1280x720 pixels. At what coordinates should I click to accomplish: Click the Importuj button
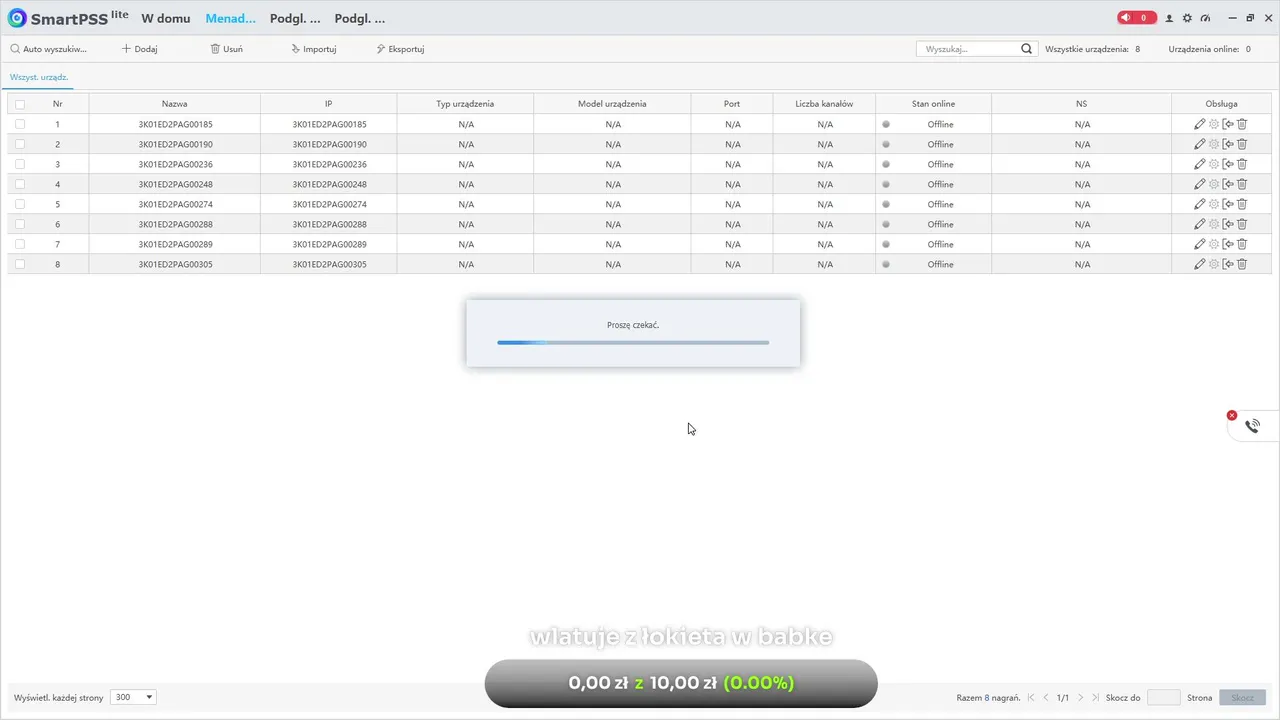pos(313,48)
